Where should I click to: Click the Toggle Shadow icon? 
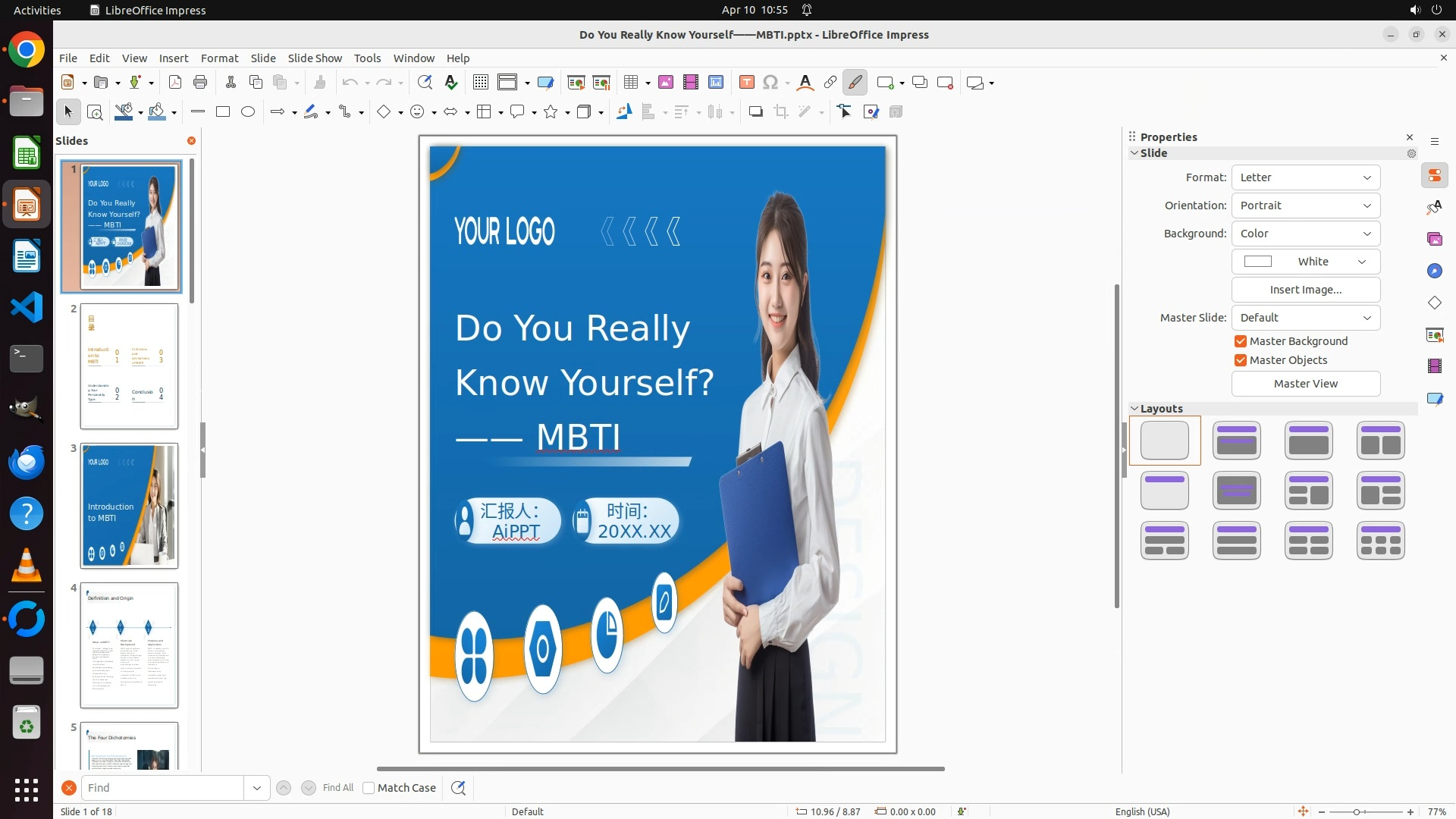[x=755, y=112]
